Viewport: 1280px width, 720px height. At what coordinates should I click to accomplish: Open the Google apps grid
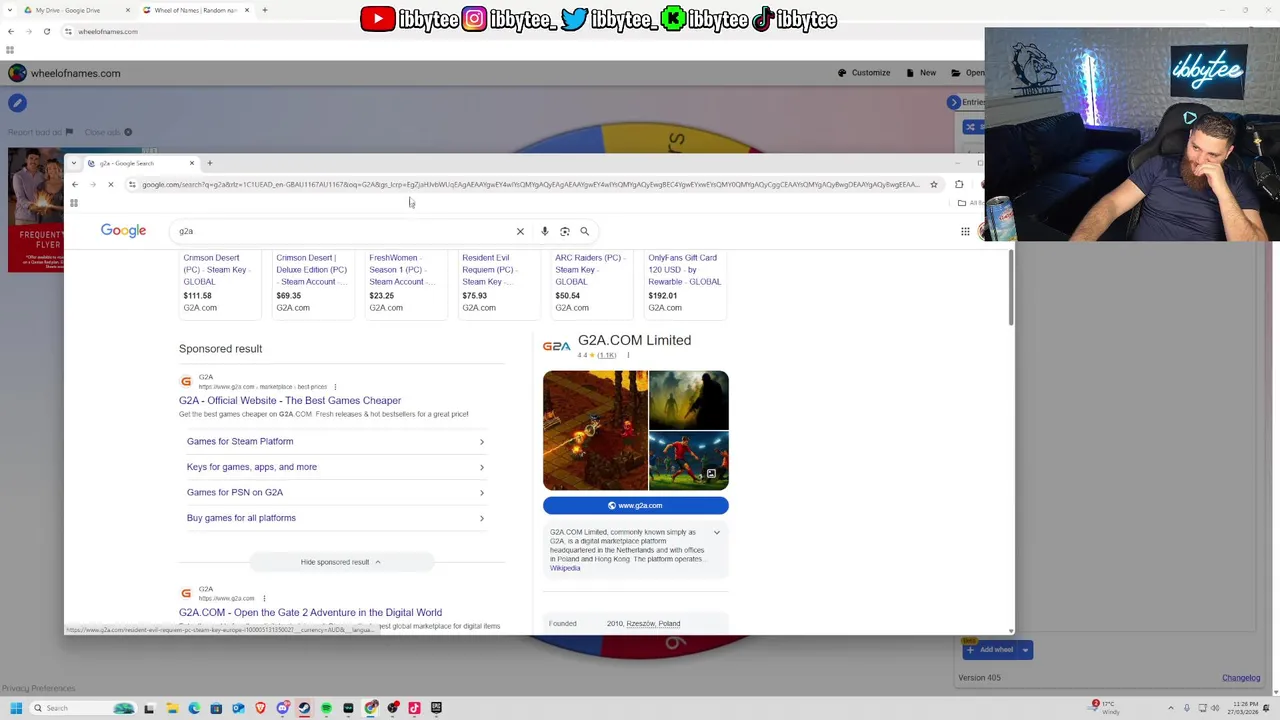pos(965,231)
